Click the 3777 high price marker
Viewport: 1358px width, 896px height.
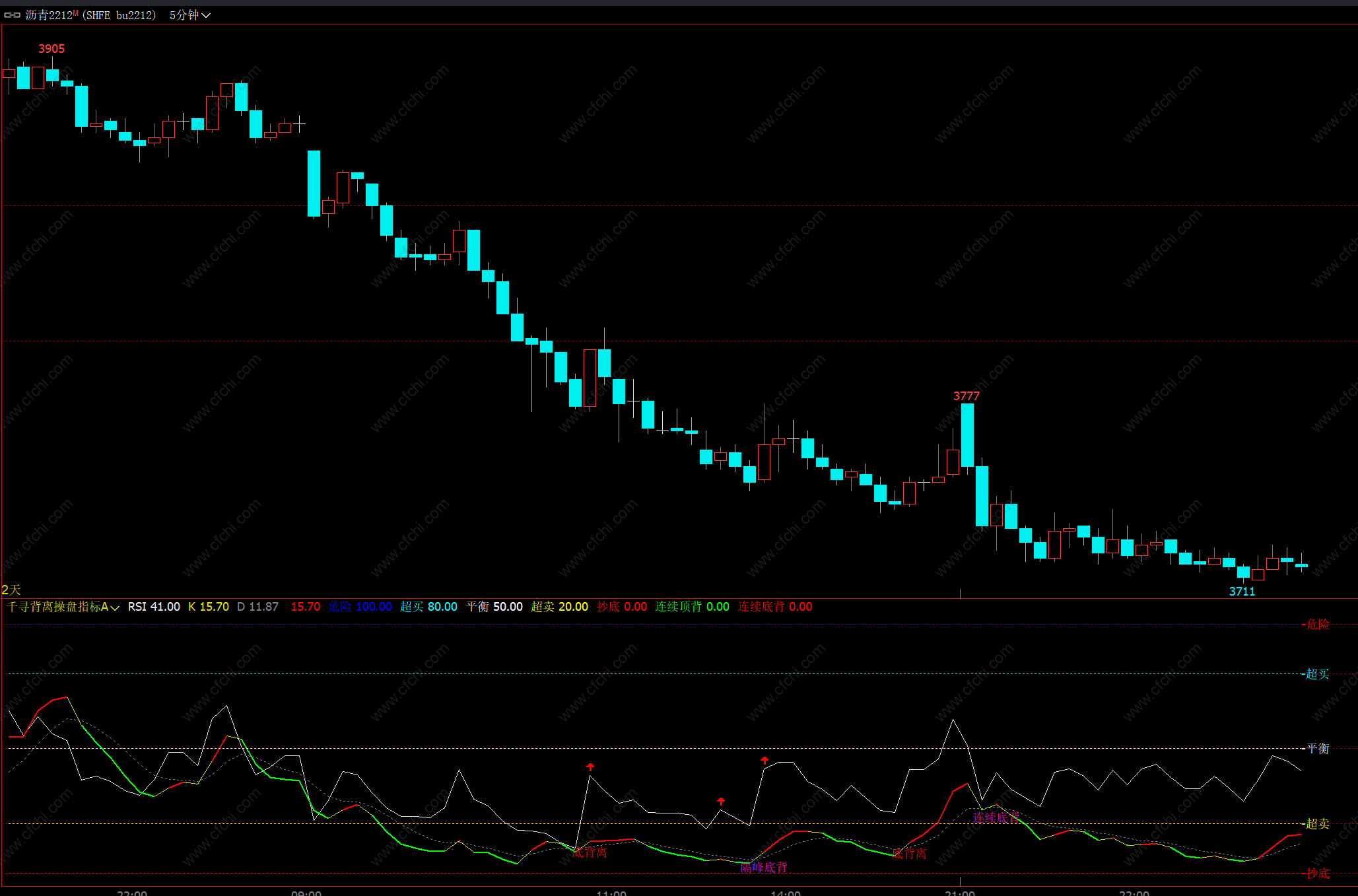point(966,396)
